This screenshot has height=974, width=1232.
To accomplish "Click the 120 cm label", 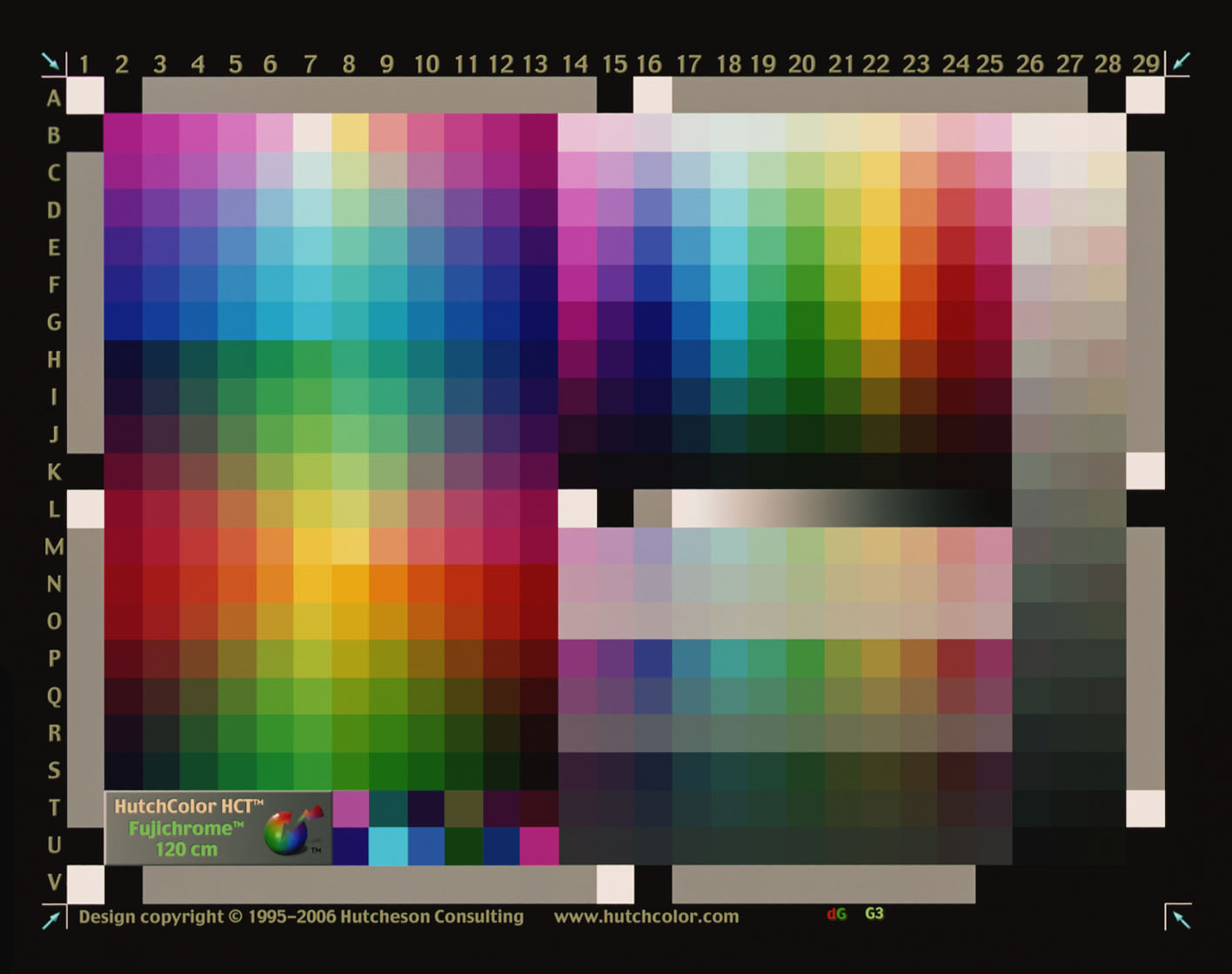I will 186,850.
